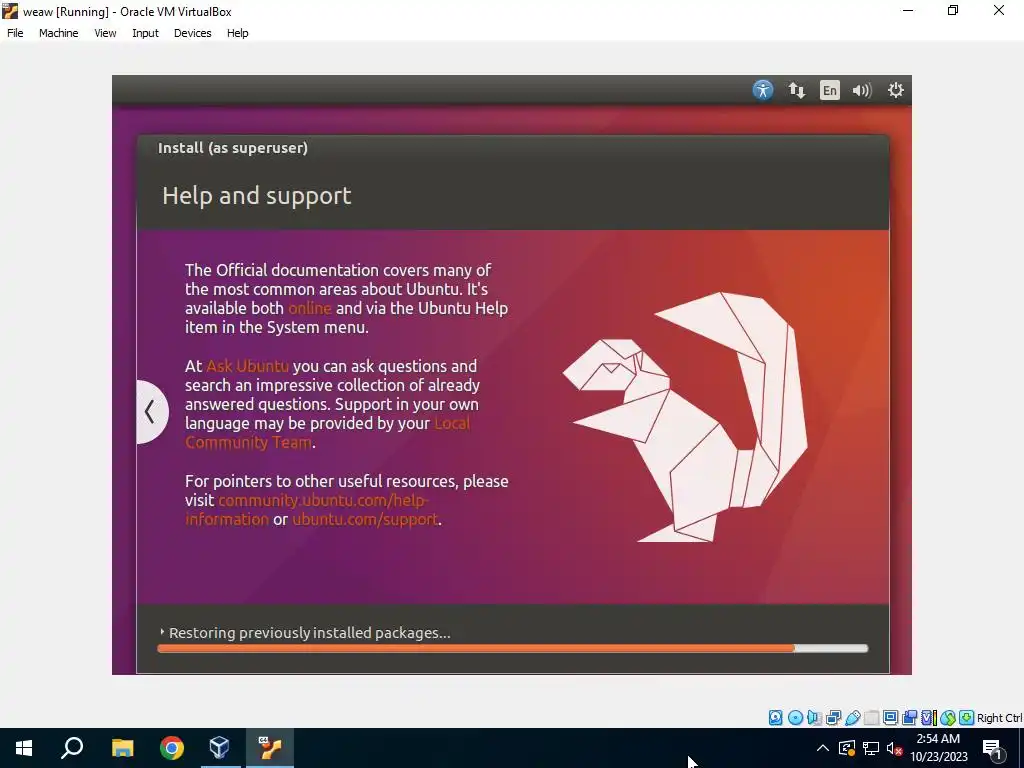Viewport: 1024px width, 768px height.
Task: Click the mouse integration status icon
Action: (x=948, y=718)
